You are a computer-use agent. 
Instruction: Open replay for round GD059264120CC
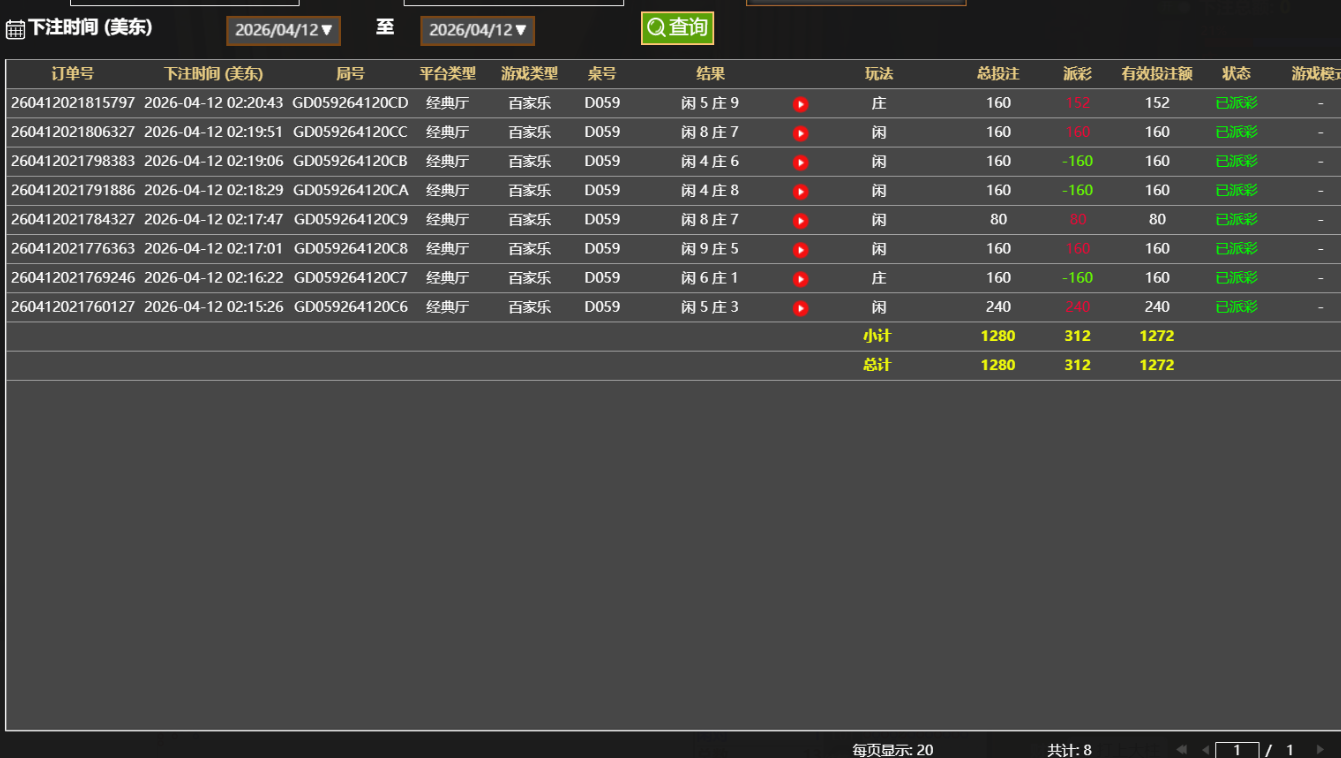click(800, 133)
